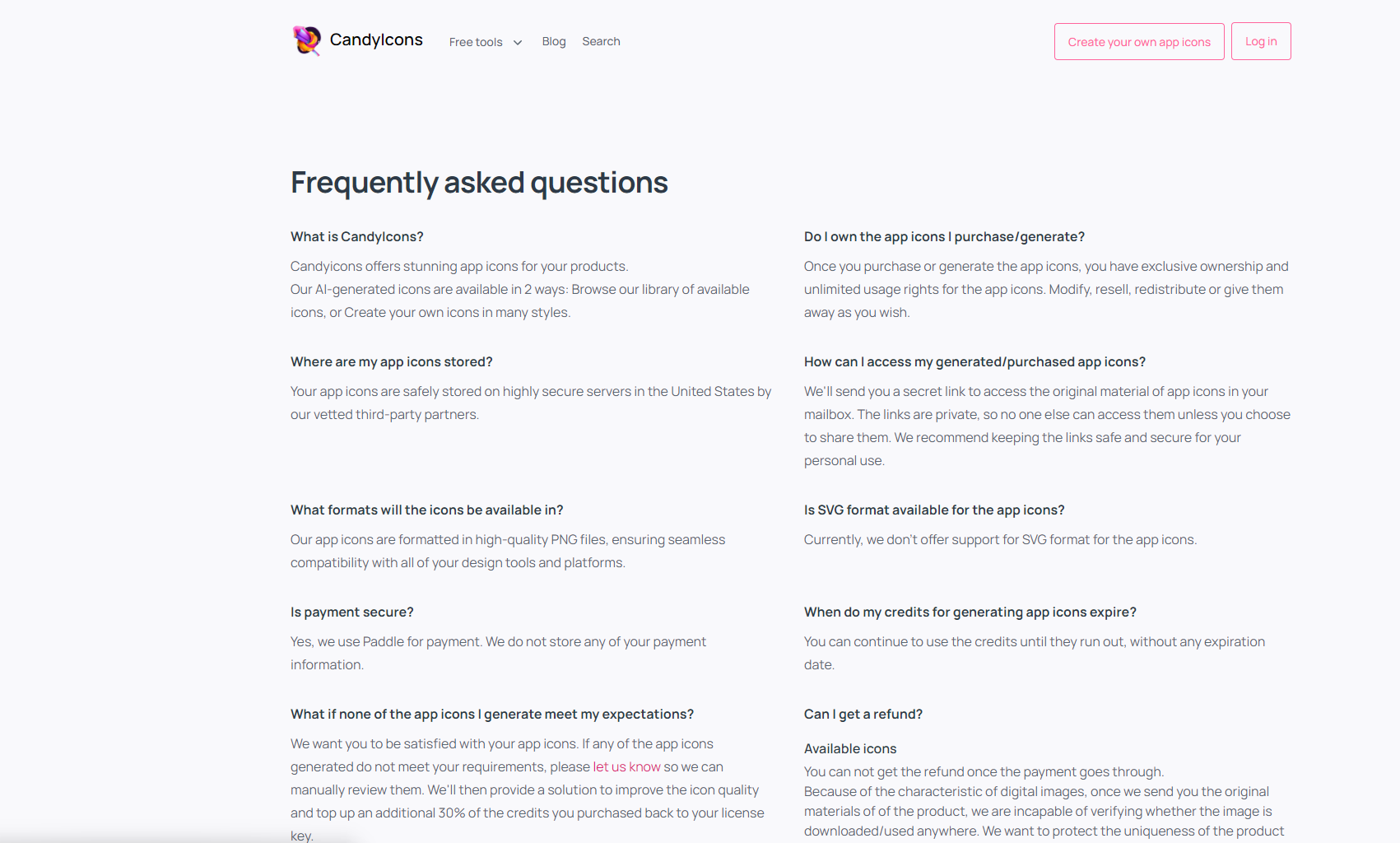Click the "Available icons" refund subheading
This screenshot has width=1400, height=843.
point(850,749)
